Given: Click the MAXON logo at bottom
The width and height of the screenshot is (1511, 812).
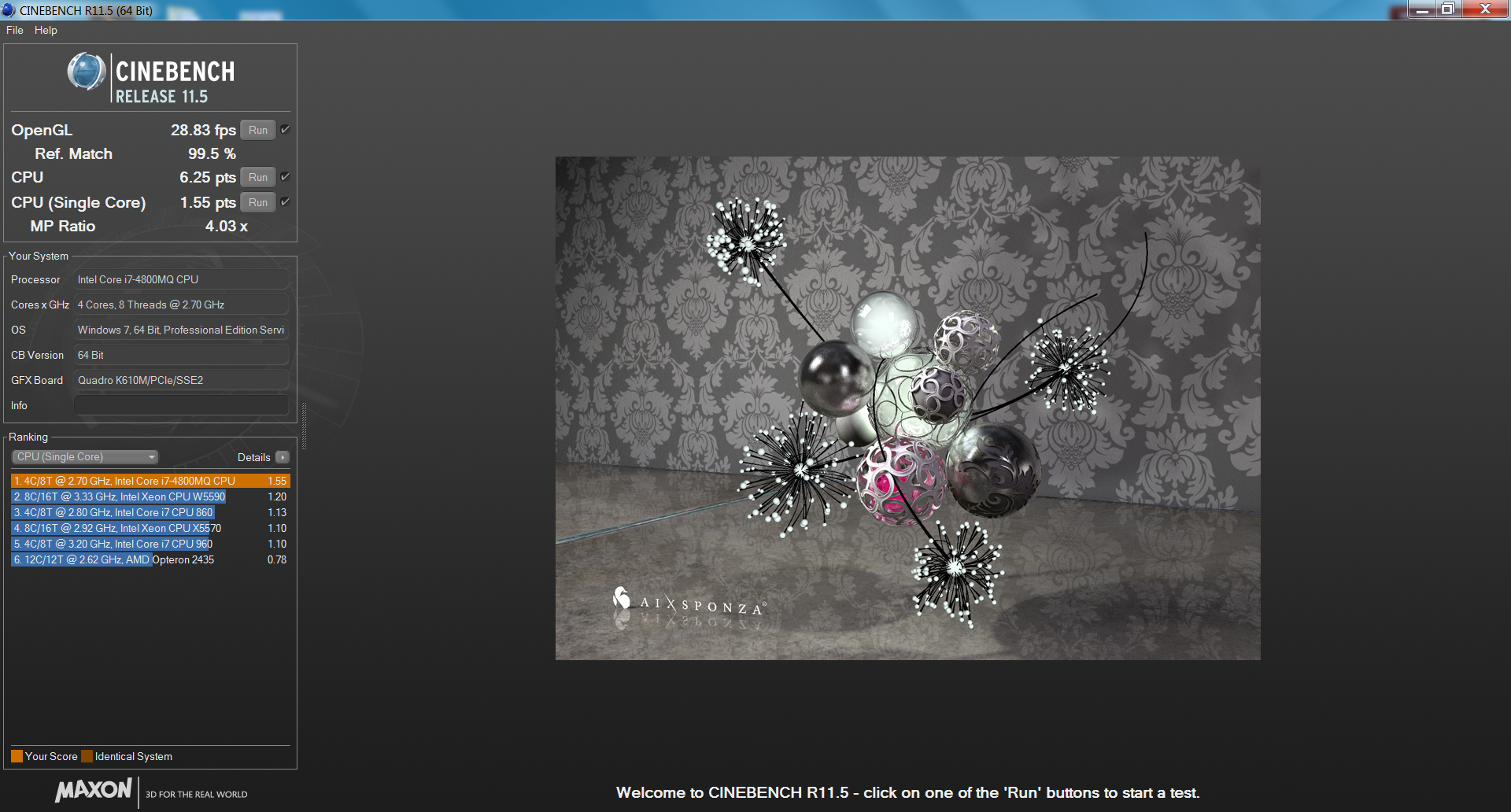Looking at the screenshot, I should point(94,790).
